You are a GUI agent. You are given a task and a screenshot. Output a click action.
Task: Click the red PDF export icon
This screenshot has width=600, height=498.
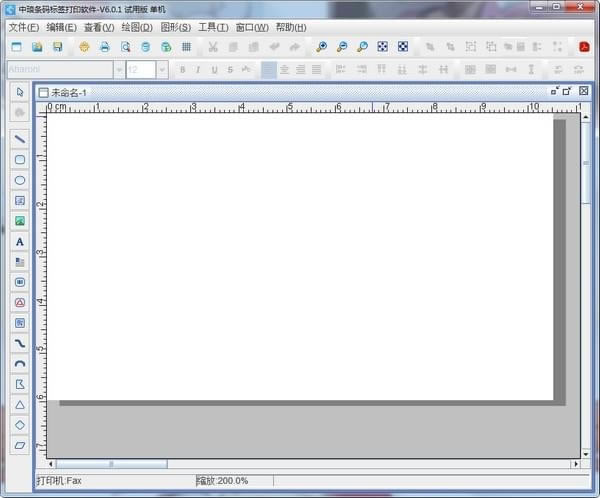coord(584,47)
